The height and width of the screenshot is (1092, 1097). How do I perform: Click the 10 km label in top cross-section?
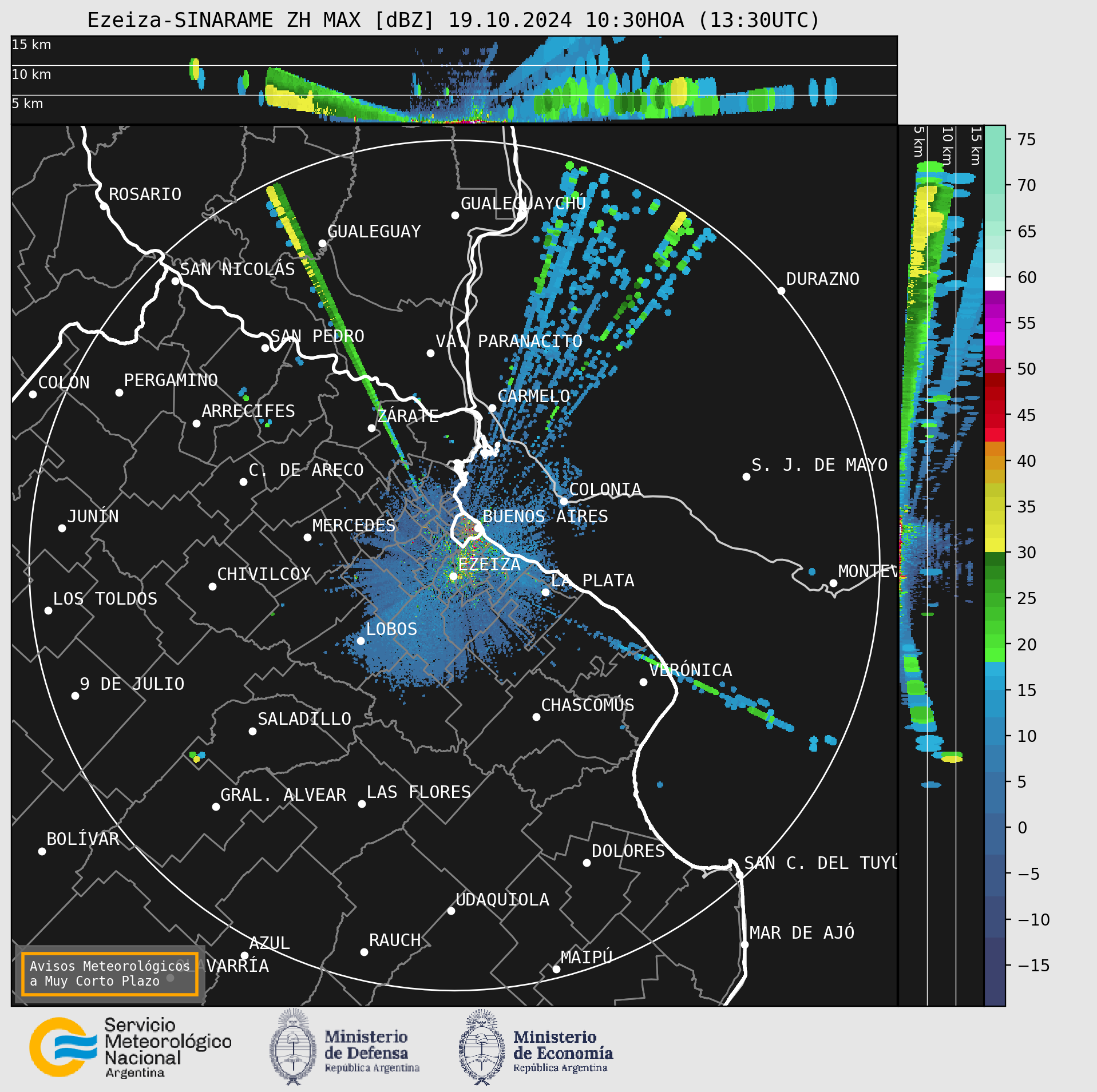[x=31, y=74]
